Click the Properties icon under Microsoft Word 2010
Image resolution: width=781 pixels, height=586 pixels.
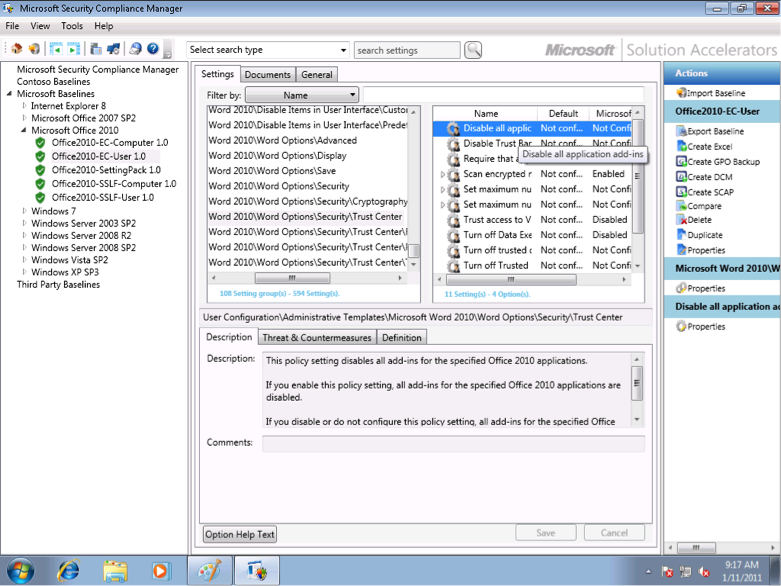(681, 288)
